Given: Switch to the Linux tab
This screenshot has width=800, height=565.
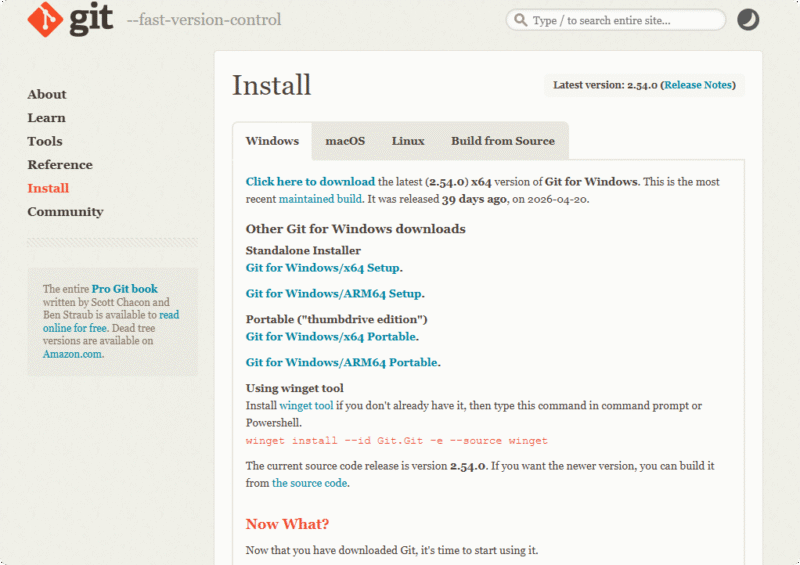Looking at the screenshot, I should pos(408,141).
